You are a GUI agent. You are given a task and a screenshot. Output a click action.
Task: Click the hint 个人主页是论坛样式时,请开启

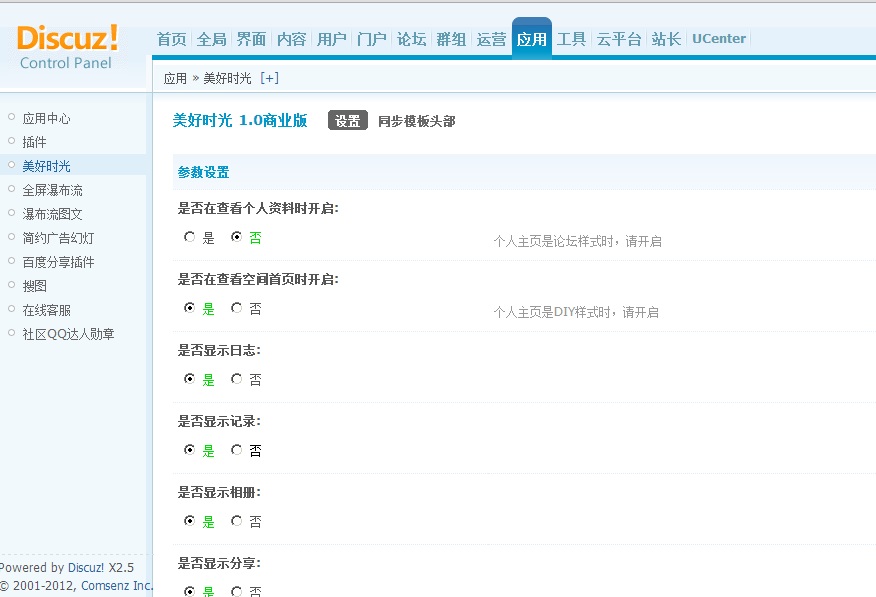click(578, 241)
